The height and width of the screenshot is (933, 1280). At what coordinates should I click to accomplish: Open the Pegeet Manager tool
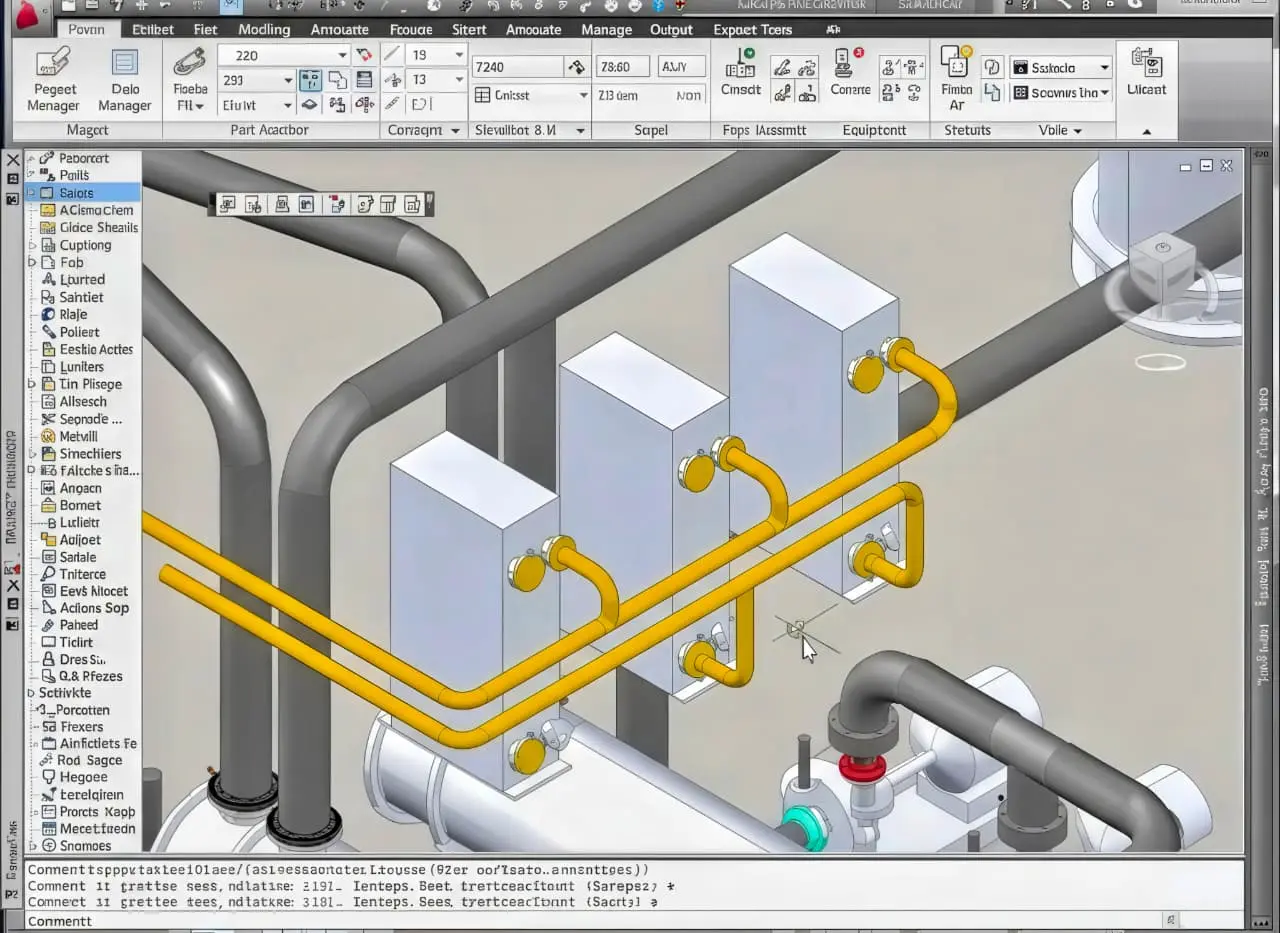point(53,78)
